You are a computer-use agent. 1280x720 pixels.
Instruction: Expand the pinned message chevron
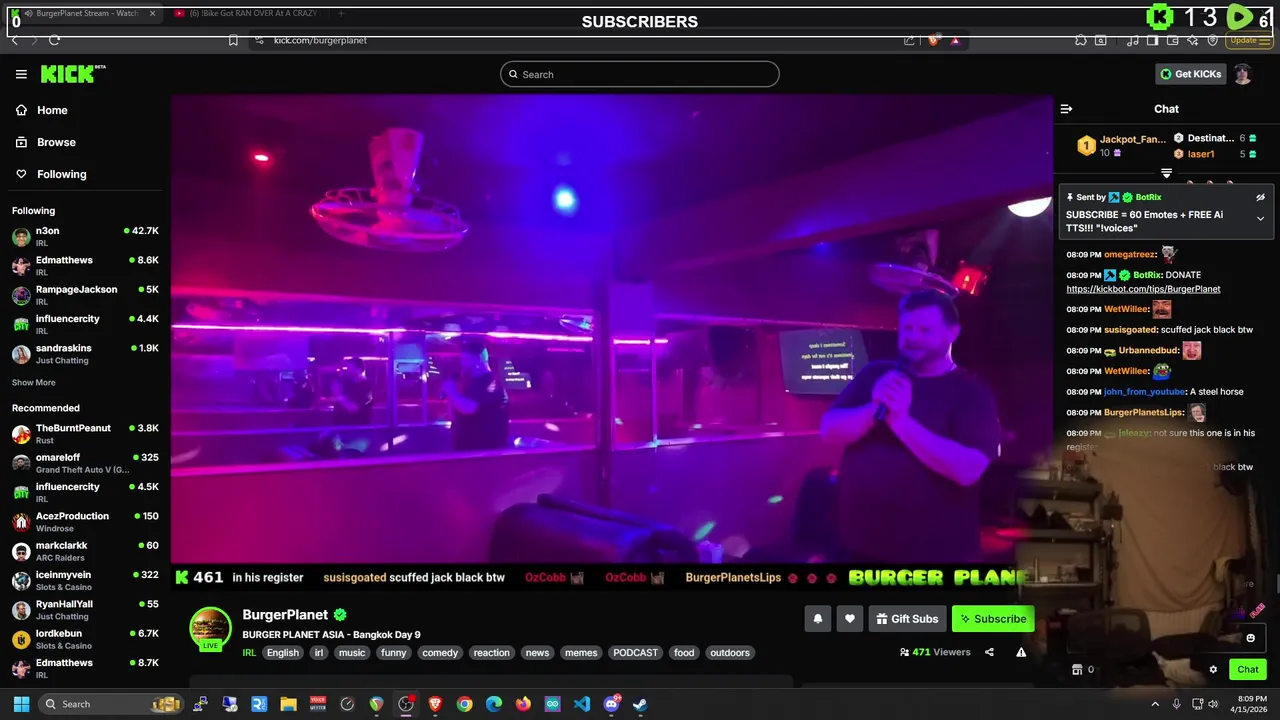coord(1260,218)
